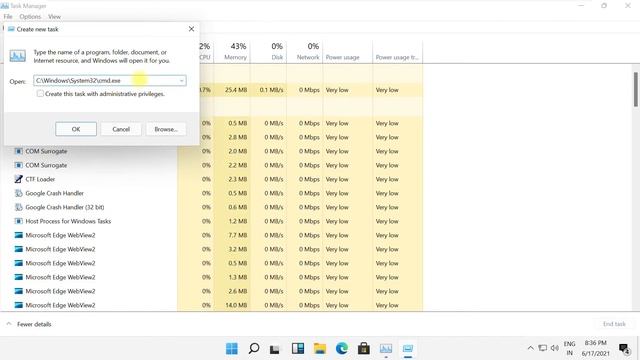Click the ENG IN language indicator

pyautogui.click(x=569, y=348)
